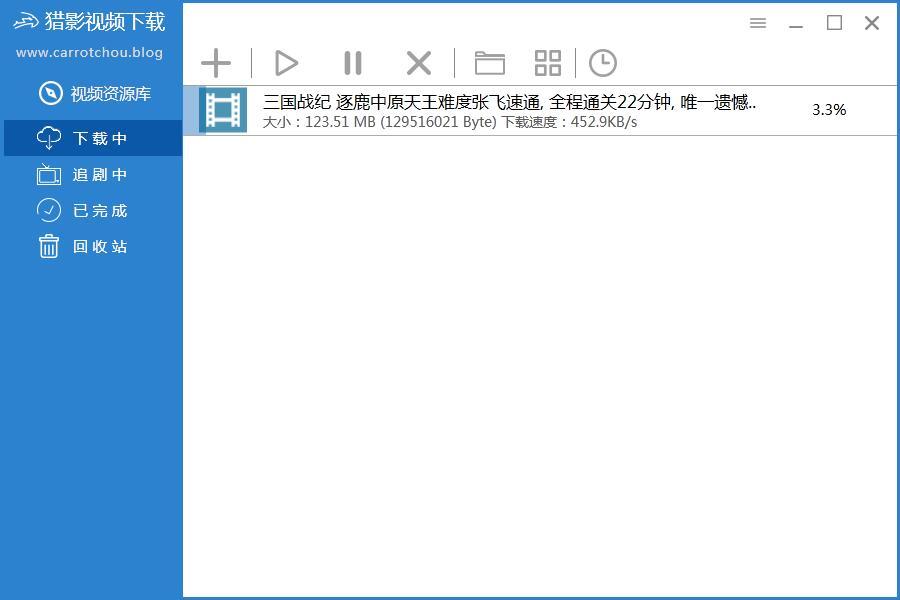The image size is (900, 600).
Task: Click the TV icon beside 追剧中
Action: point(49,175)
